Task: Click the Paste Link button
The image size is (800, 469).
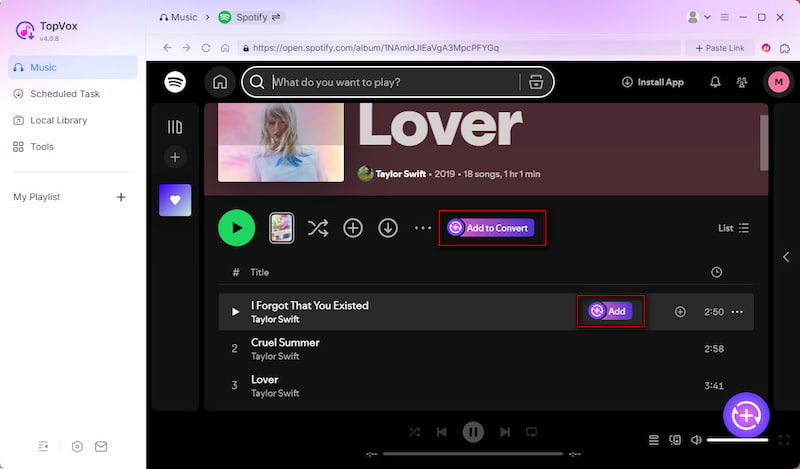Action: tap(719, 48)
